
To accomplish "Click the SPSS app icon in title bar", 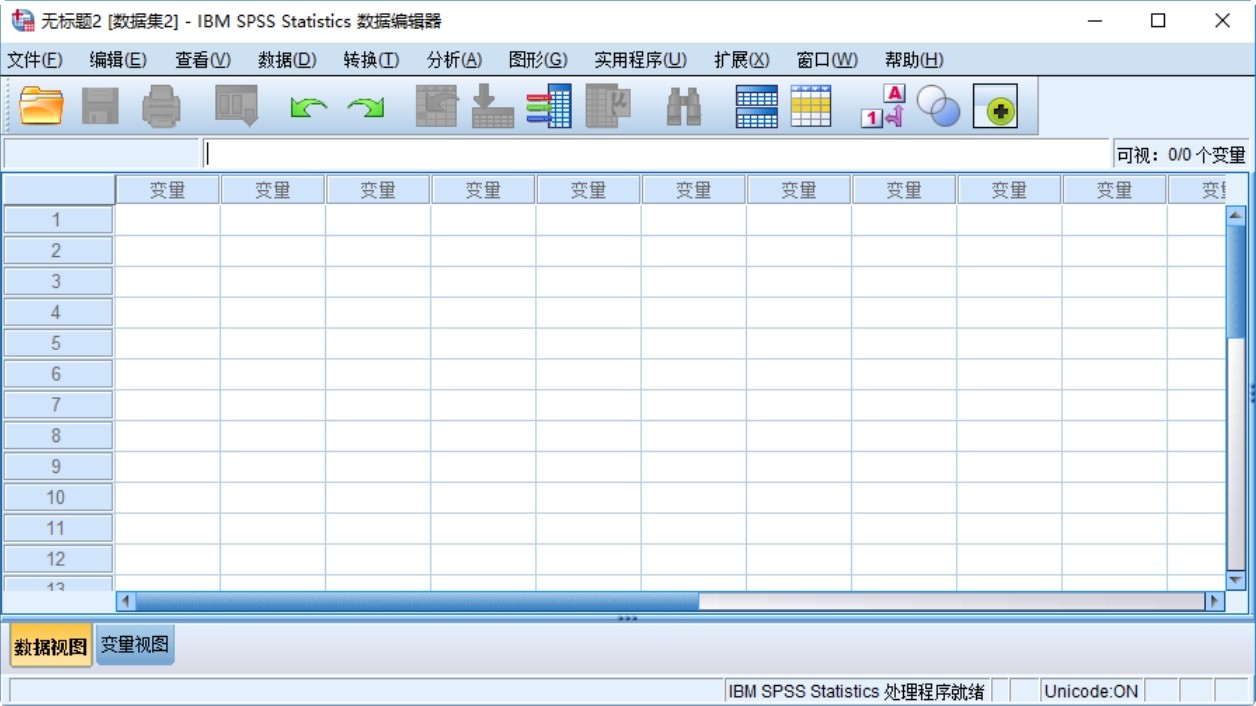I will [x=22, y=20].
